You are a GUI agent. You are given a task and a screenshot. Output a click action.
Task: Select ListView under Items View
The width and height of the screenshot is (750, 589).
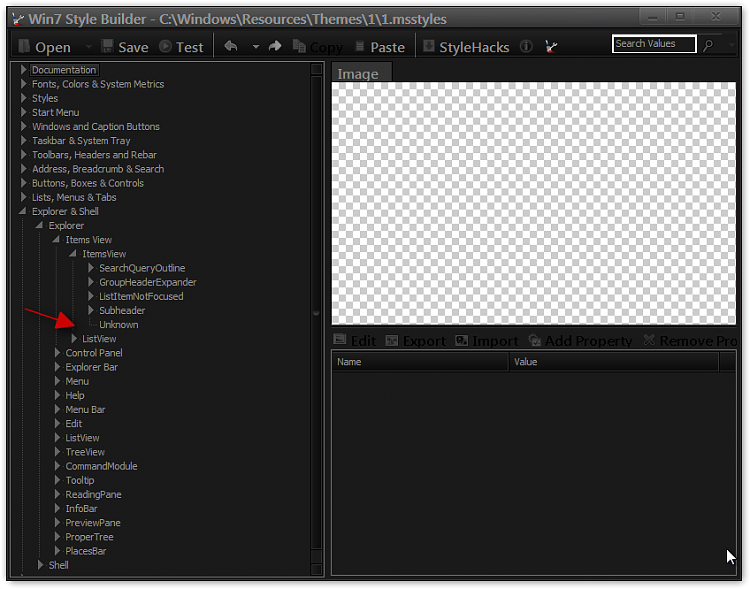pyautogui.click(x=99, y=338)
